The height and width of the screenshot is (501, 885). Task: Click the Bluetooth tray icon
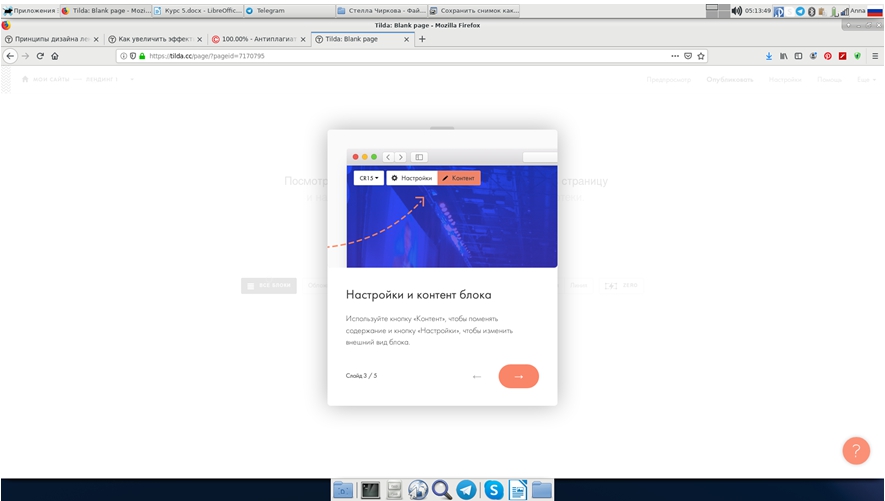coord(812,11)
